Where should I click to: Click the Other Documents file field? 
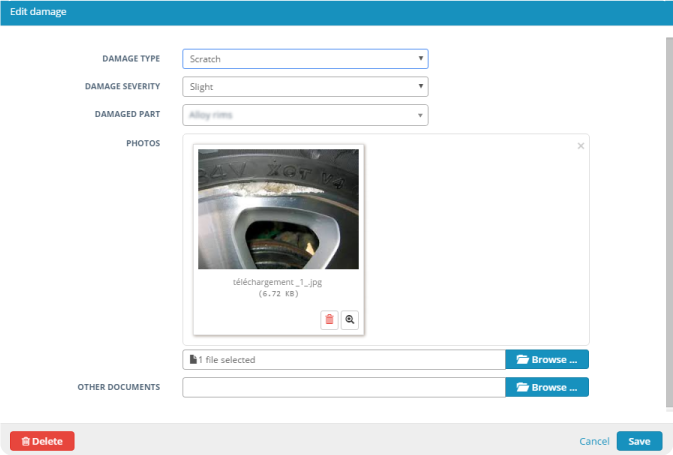pyautogui.click(x=343, y=387)
